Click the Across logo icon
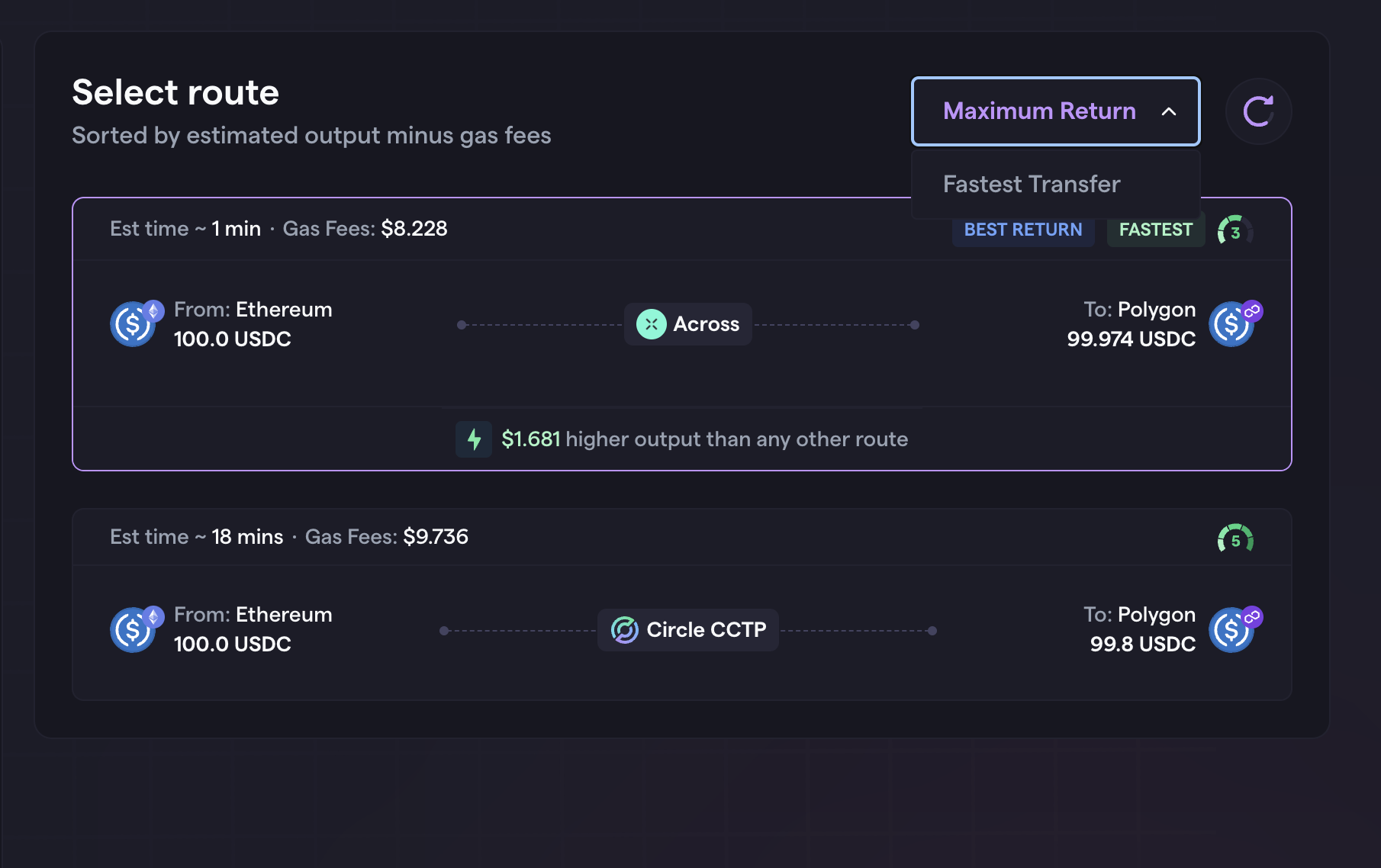 651,324
